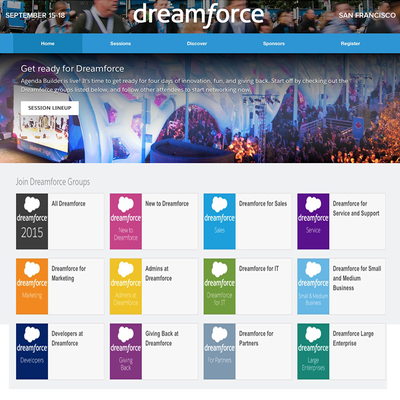400x400 pixels.
Task: Open the Home nav tab
Action: (x=47, y=43)
